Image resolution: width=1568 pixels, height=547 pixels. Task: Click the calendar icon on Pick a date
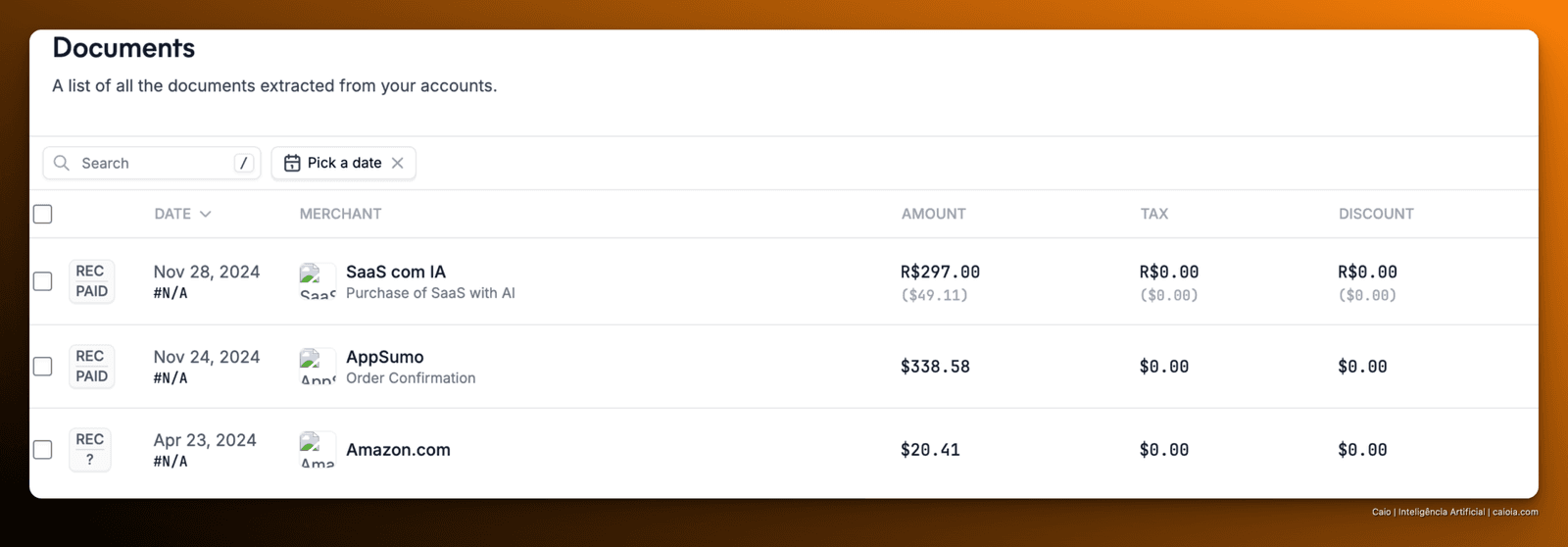click(x=292, y=163)
